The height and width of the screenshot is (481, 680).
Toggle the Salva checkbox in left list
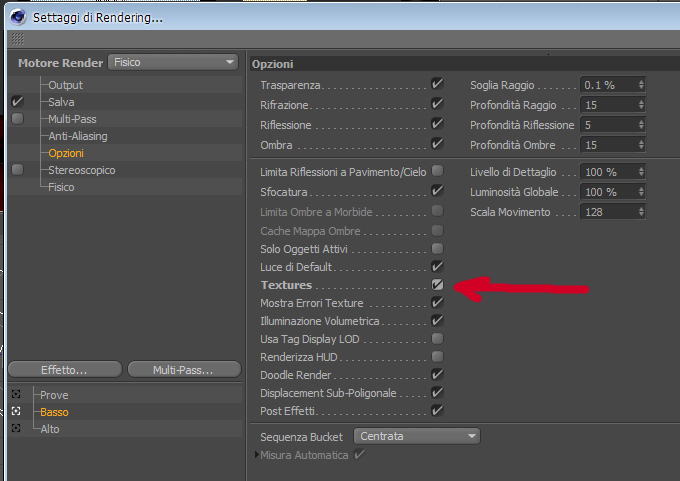point(17,101)
